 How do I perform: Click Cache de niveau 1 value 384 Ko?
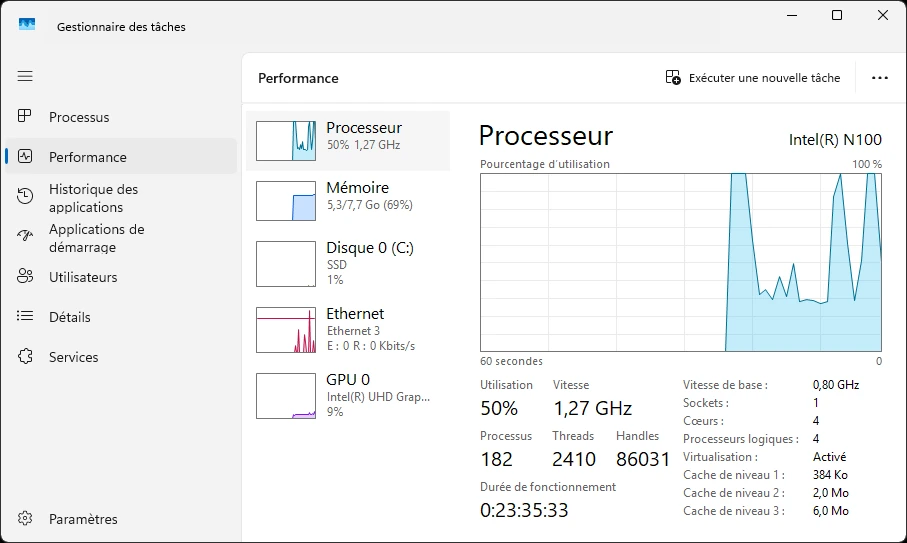pyautogui.click(x=830, y=475)
